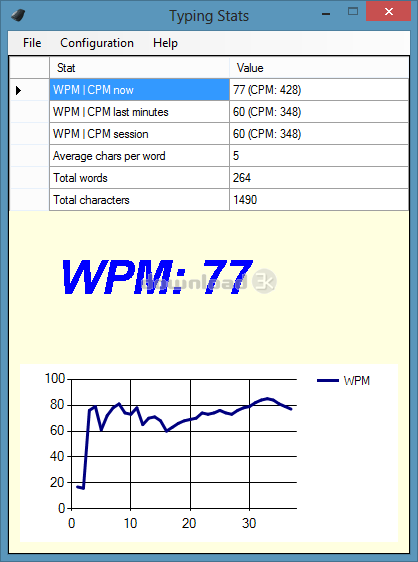The height and width of the screenshot is (562, 418).
Task: Open the Help menu
Action: pos(165,43)
